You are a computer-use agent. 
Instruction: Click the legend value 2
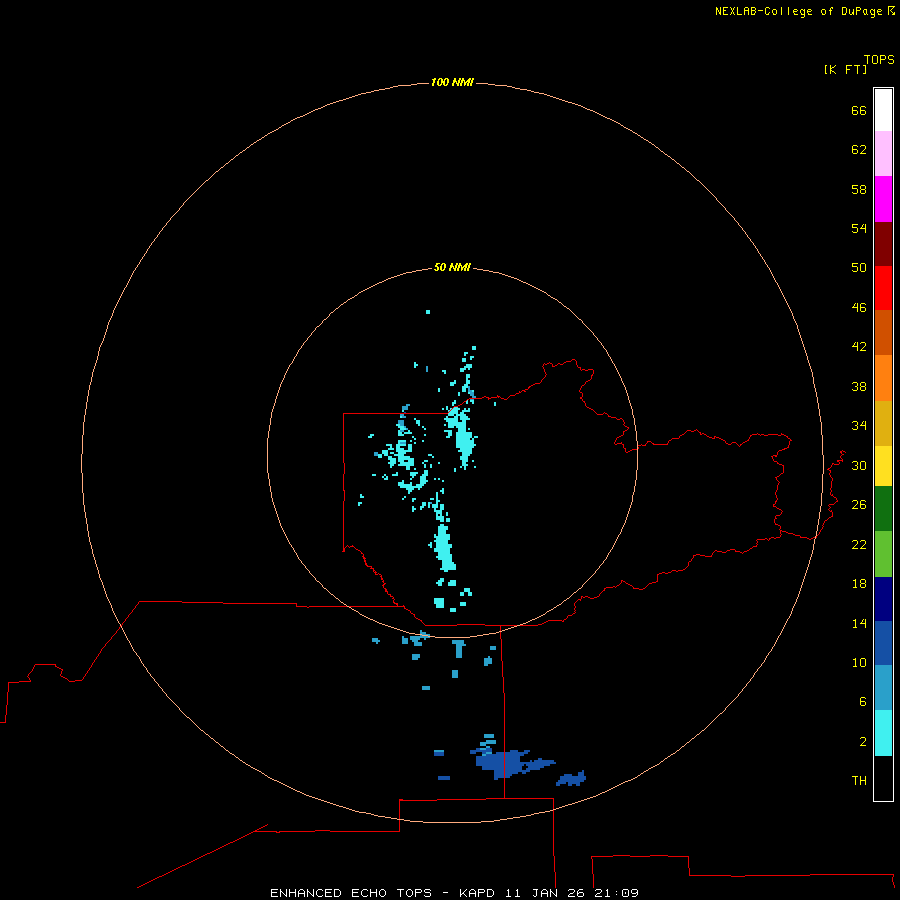(x=863, y=741)
